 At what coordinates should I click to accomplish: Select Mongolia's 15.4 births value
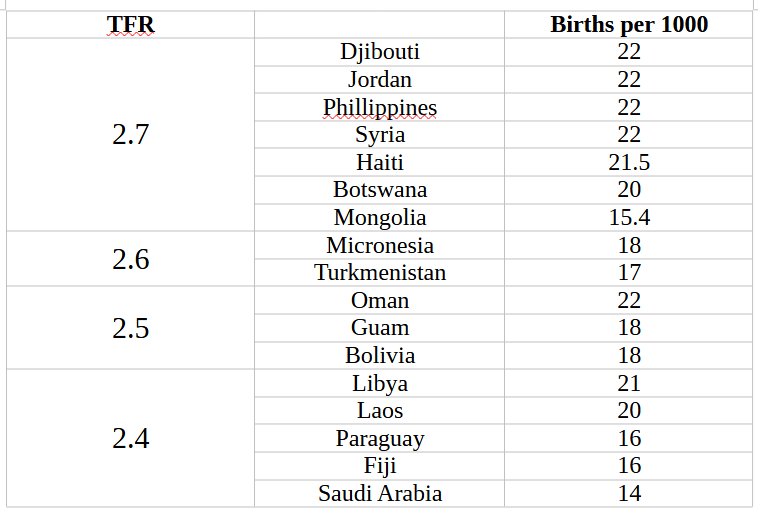point(629,218)
